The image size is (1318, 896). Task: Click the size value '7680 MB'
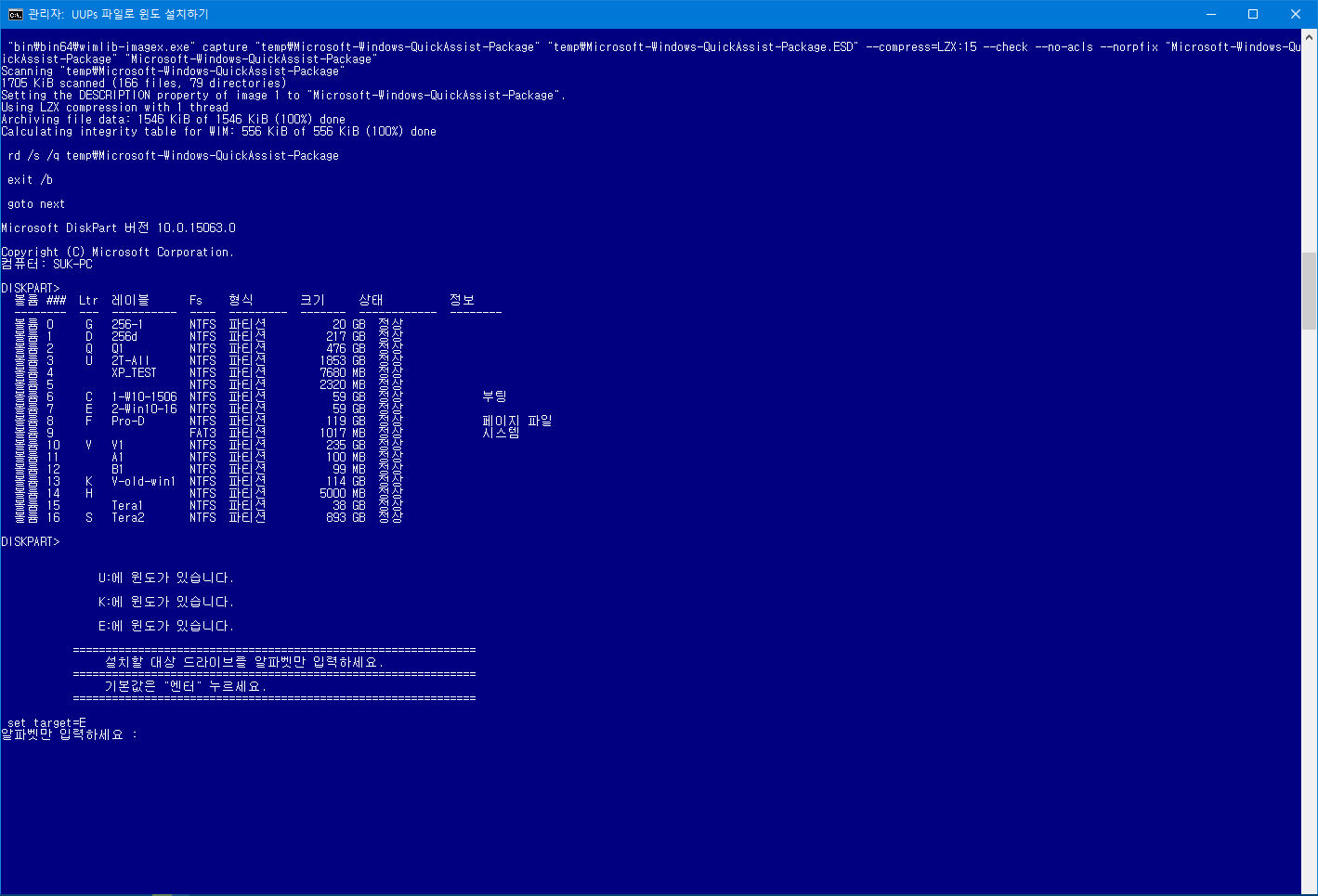(343, 372)
